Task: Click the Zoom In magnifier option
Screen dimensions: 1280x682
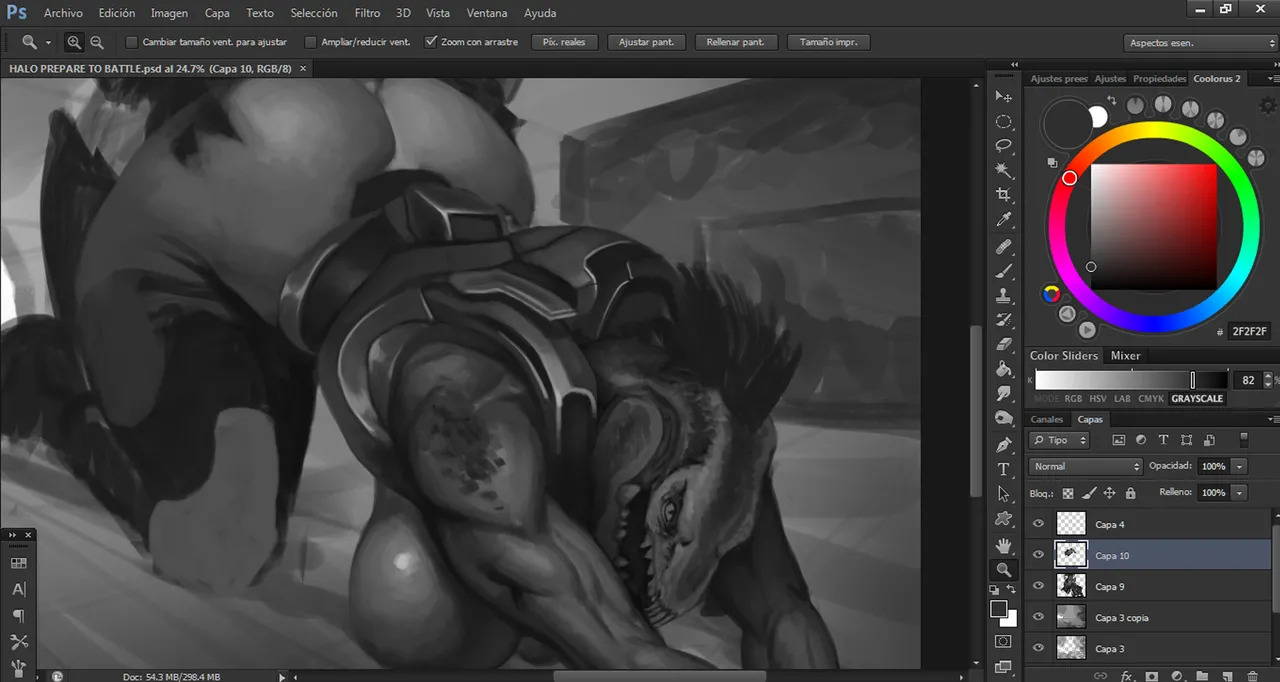Action: pyautogui.click(x=74, y=42)
